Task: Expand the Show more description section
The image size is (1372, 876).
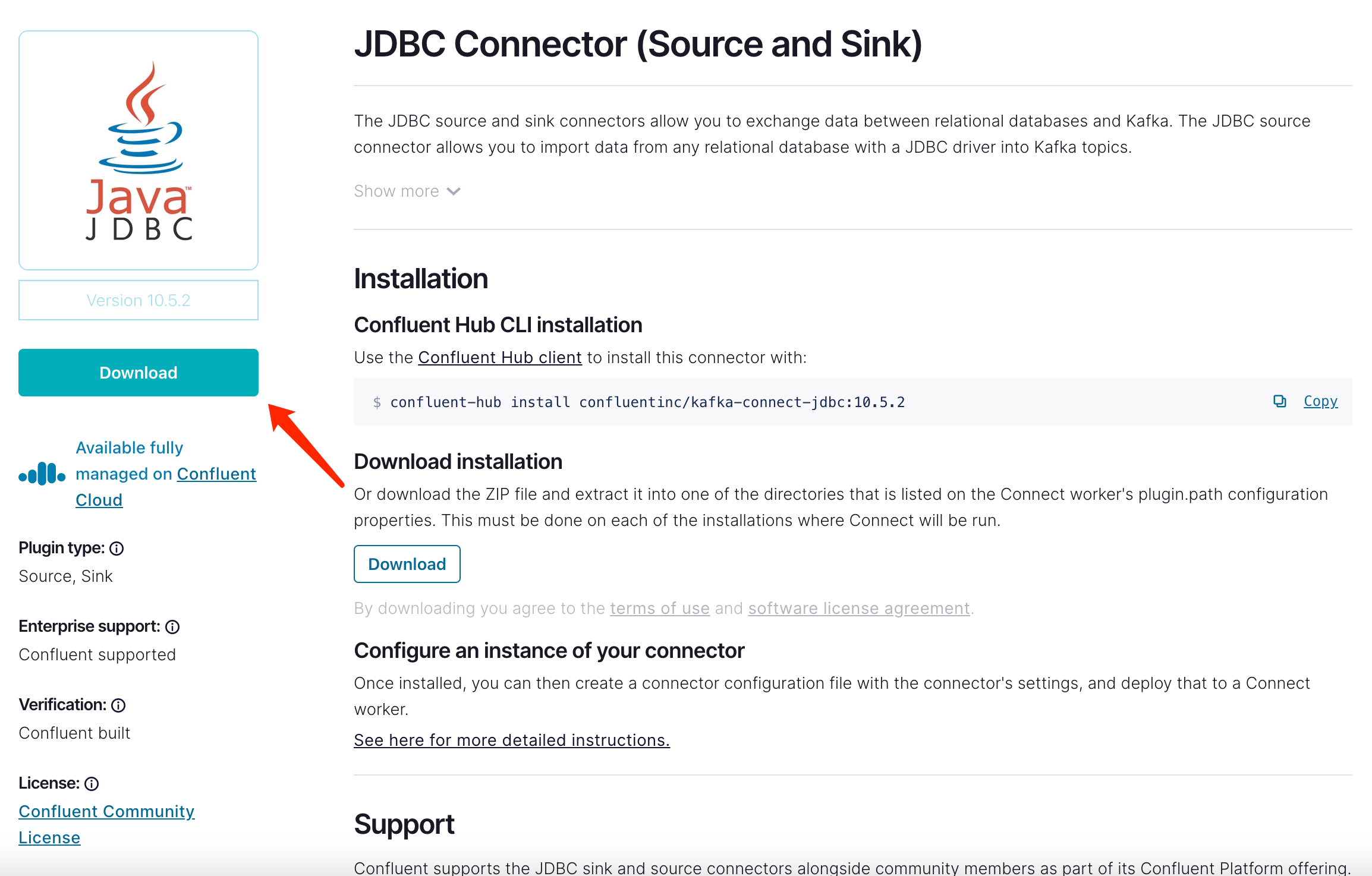Action: pyautogui.click(x=397, y=191)
